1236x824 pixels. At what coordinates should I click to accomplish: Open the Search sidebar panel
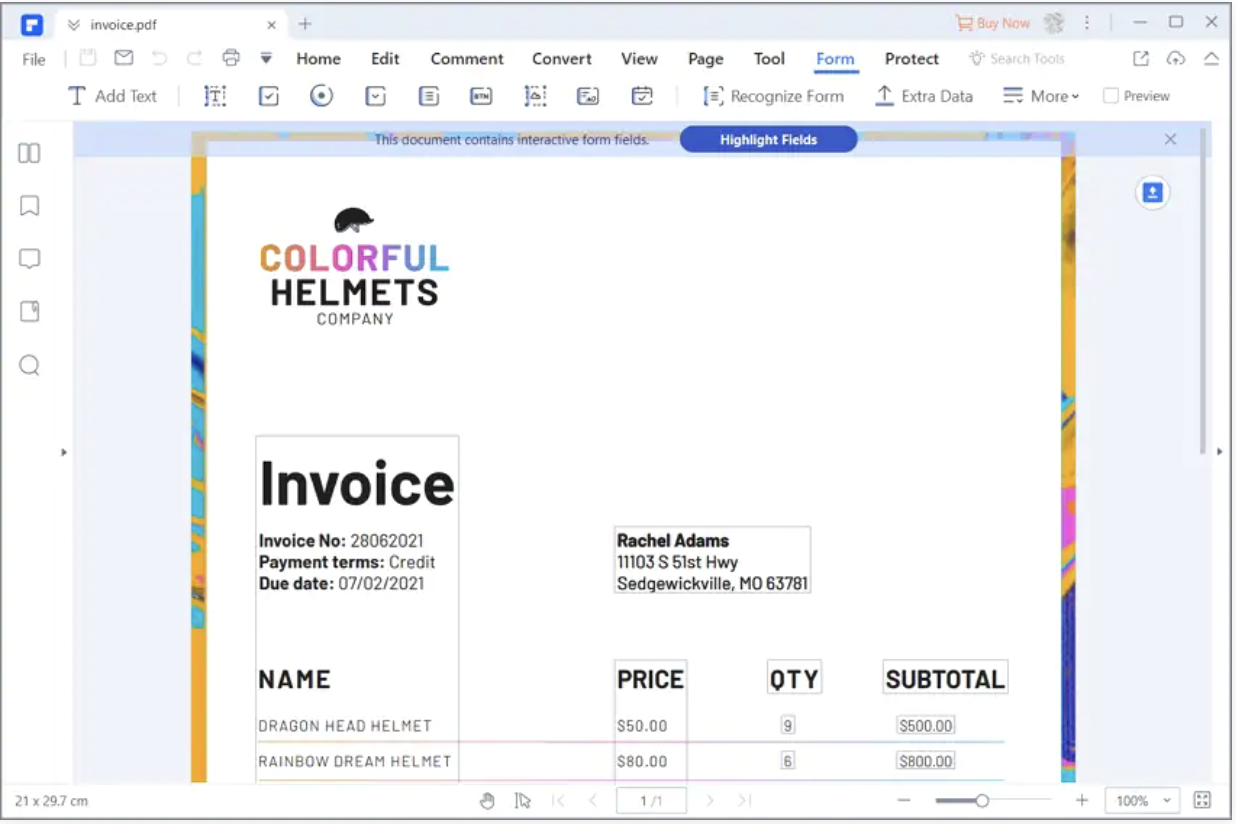29,365
